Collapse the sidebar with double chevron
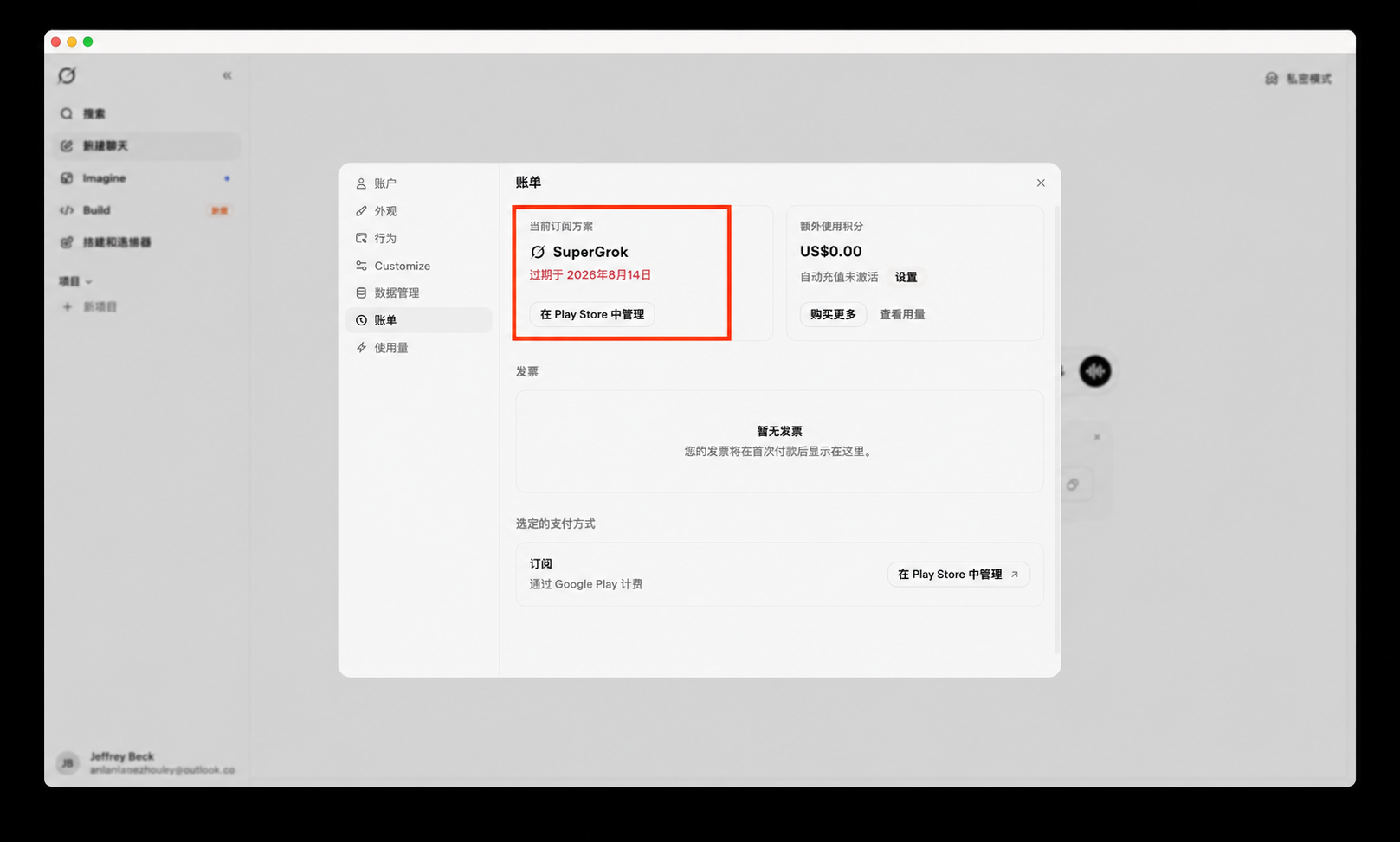This screenshot has width=1400, height=842. (227, 75)
